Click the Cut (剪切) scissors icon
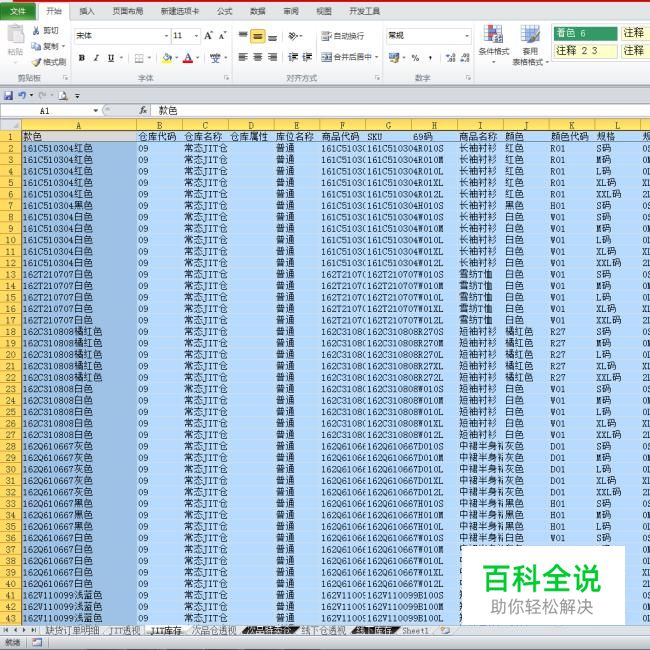Image resolution: width=650 pixels, height=650 pixels. pyautogui.click(x=36, y=31)
